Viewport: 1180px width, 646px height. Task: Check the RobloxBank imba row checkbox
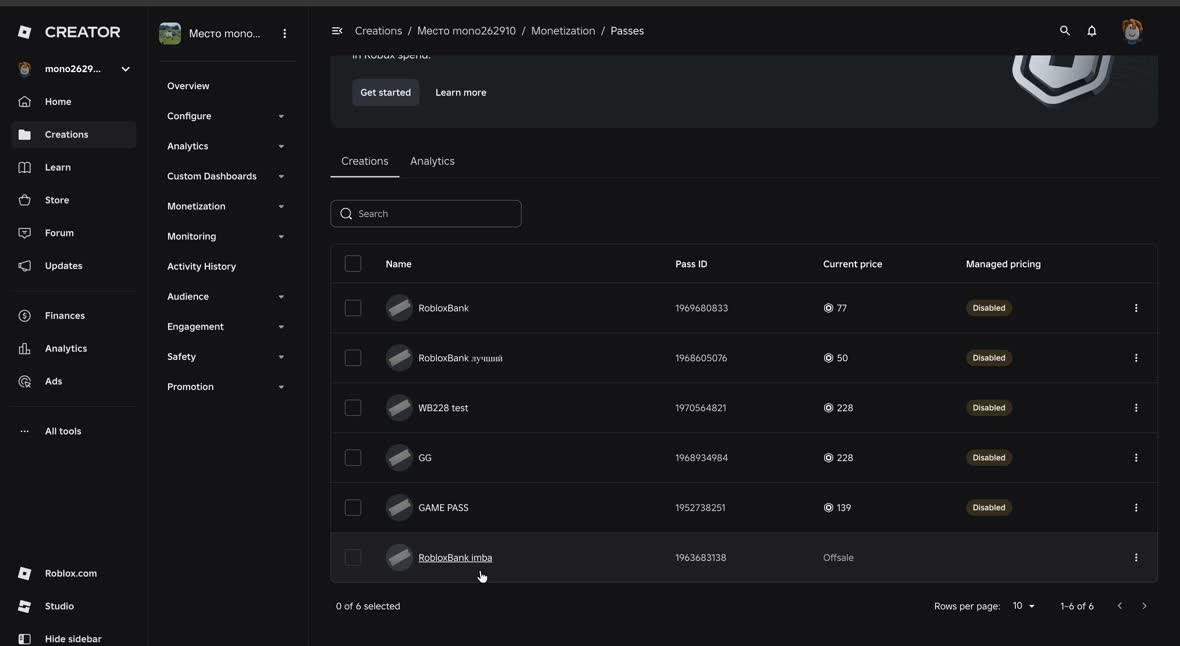[x=353, y=558]
